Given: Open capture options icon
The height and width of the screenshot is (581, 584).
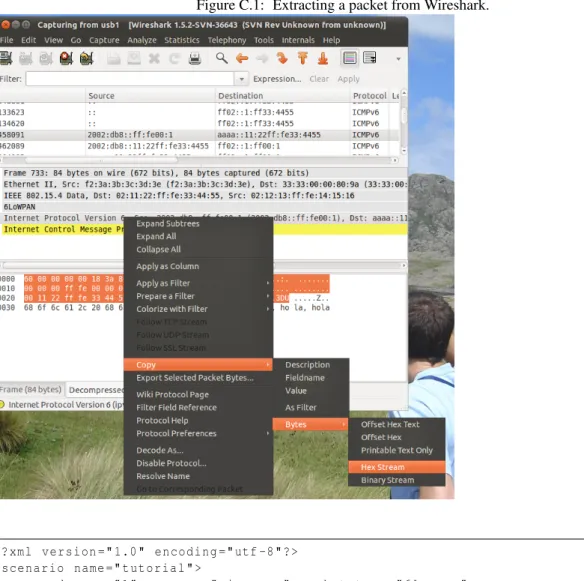Looking at the screenshot, I should tap(26, 58).
